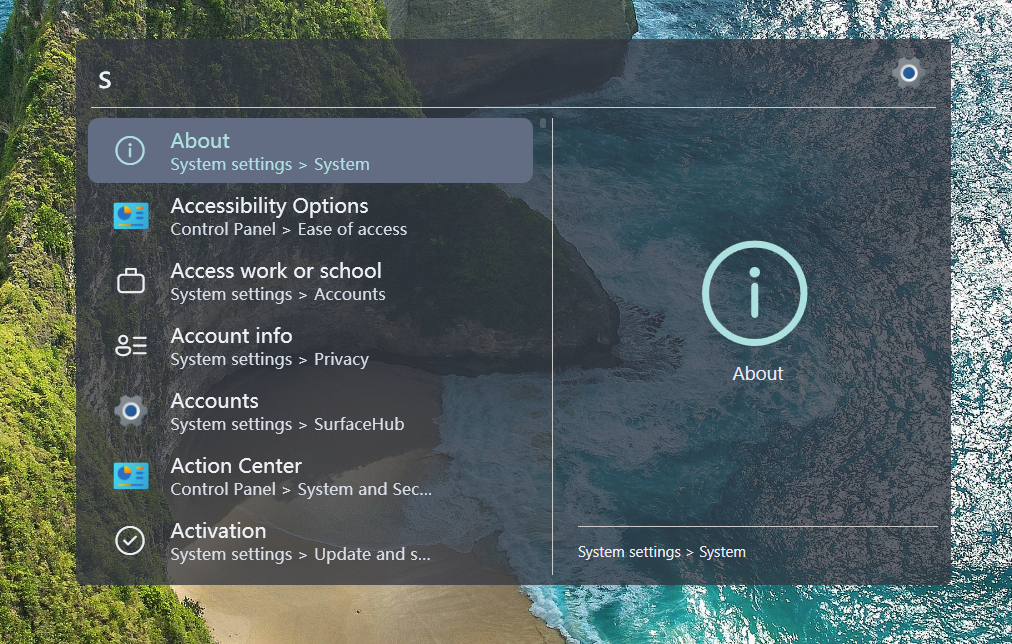Click 'Control Panel > System and Sec...' subtitle
Image resolution: width=1012 pixels, height=644 pixels.
[x=301, y=489]
